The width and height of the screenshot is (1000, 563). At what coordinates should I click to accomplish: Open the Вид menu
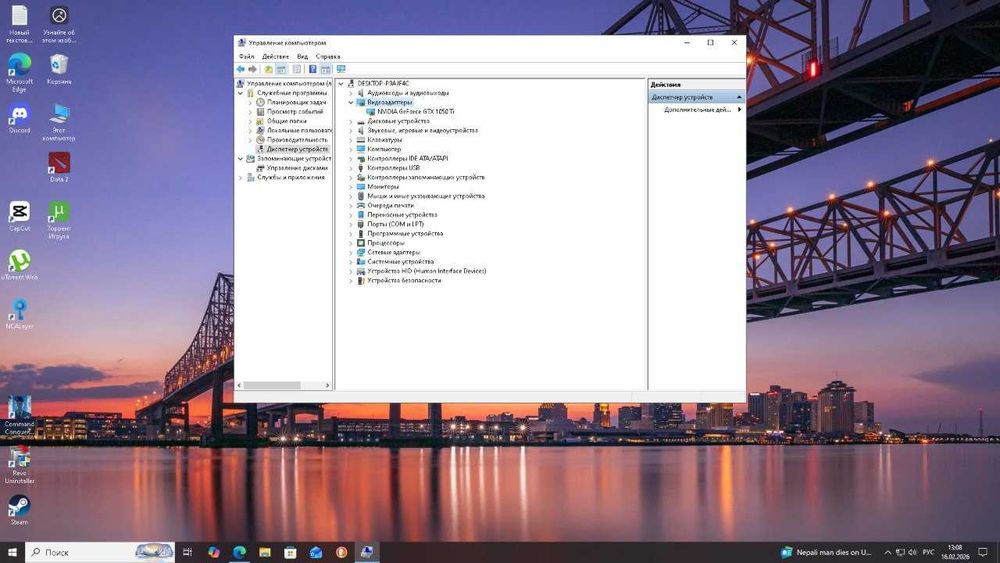tap(302, 57)
